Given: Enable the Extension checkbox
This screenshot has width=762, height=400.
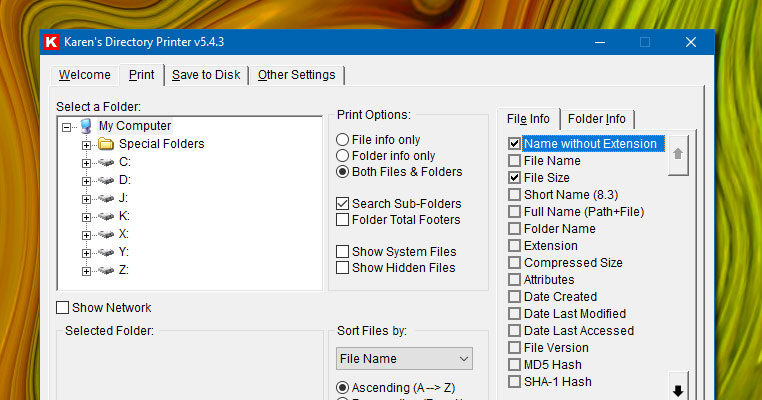Looking at the screenshot, I should click(514, 246).
